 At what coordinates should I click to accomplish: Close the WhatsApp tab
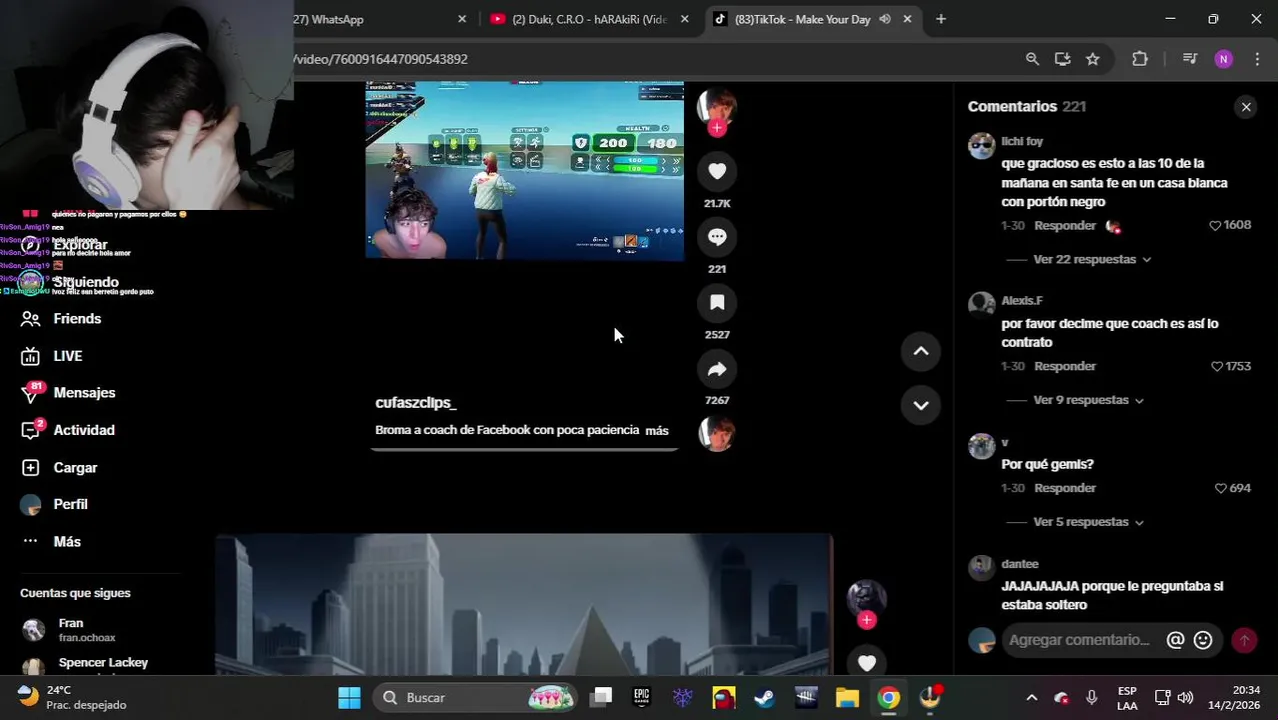point(462,19)
